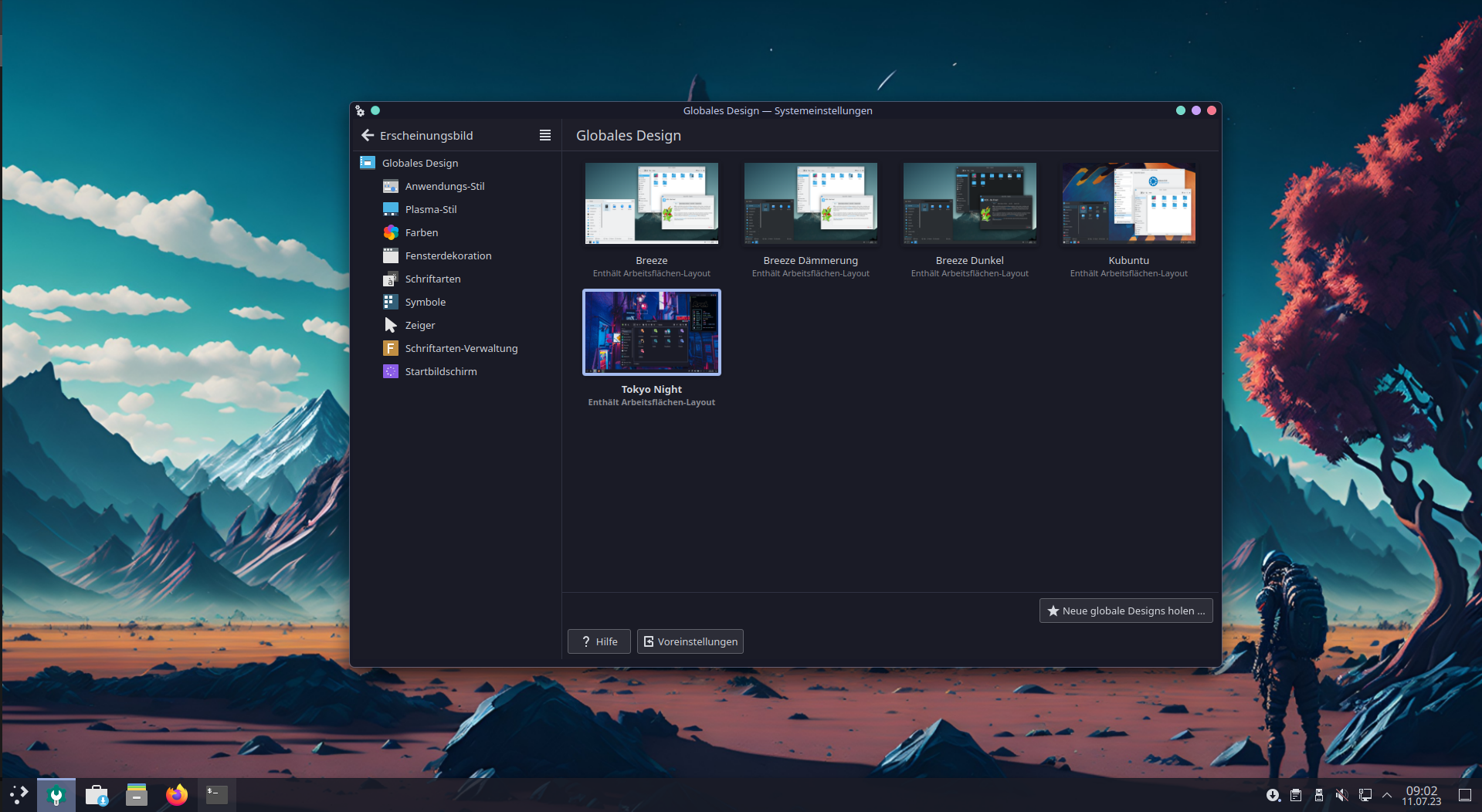Select the Breeze Dämmerung theme thumbnail
The image size is (1482, 812).
(x=811, y=203)
